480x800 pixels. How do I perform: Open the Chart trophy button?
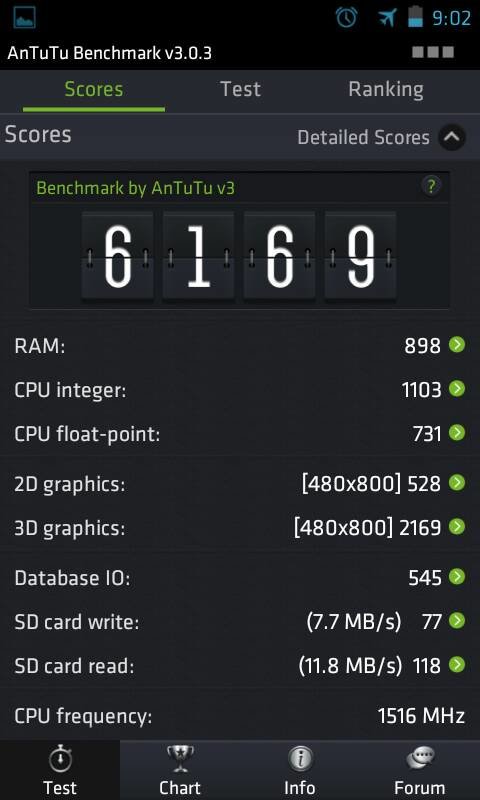pos(180,770)
